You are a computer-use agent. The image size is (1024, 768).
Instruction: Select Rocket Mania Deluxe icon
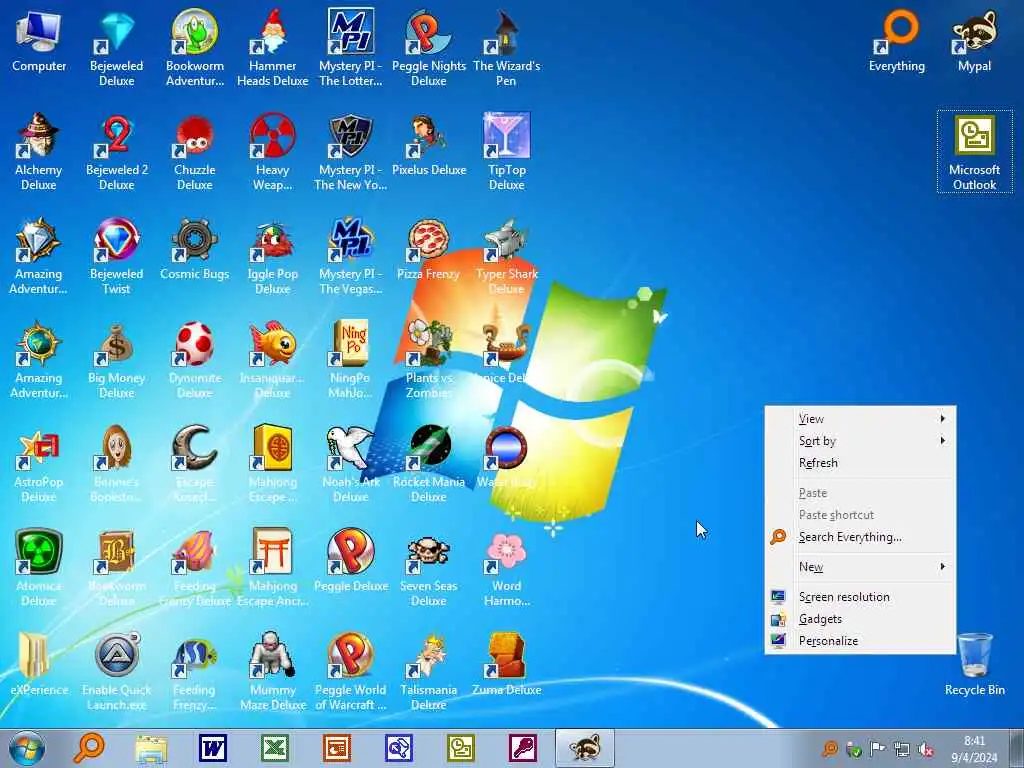pyautogui.click(x=428, y=462)
